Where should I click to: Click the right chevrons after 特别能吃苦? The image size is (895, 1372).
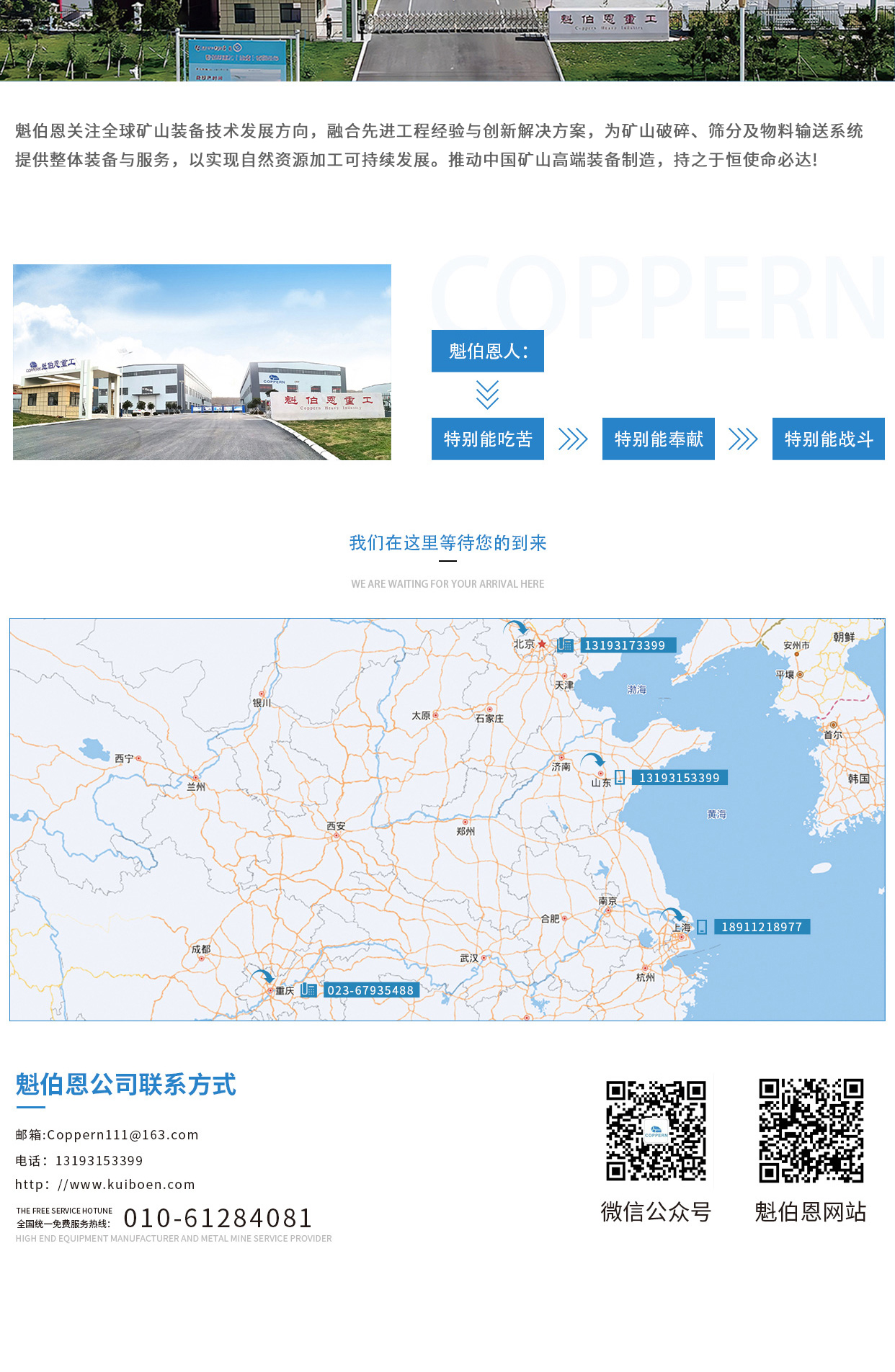click(x=573, y=439)
